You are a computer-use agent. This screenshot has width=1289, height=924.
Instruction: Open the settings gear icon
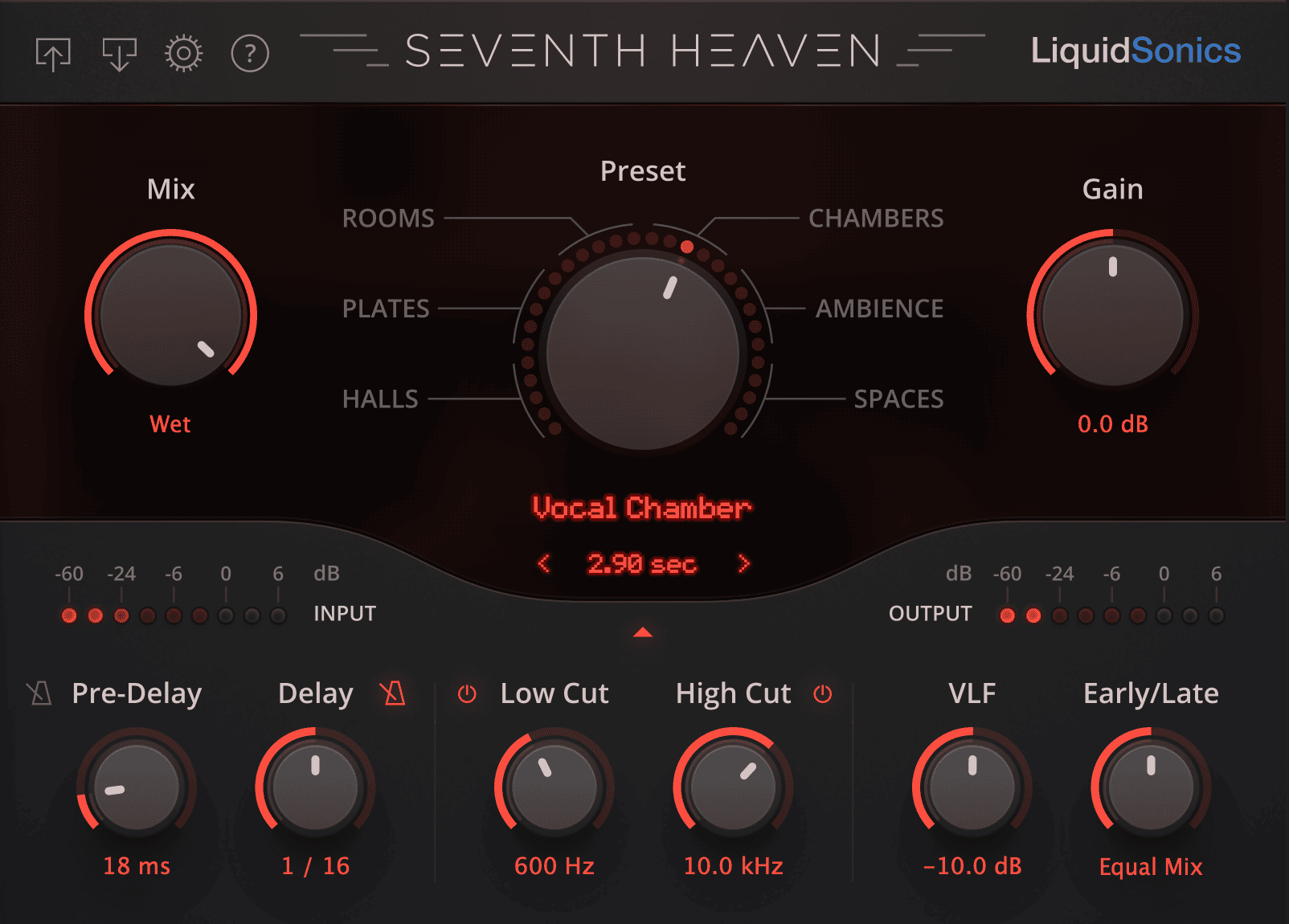(183, 53)
